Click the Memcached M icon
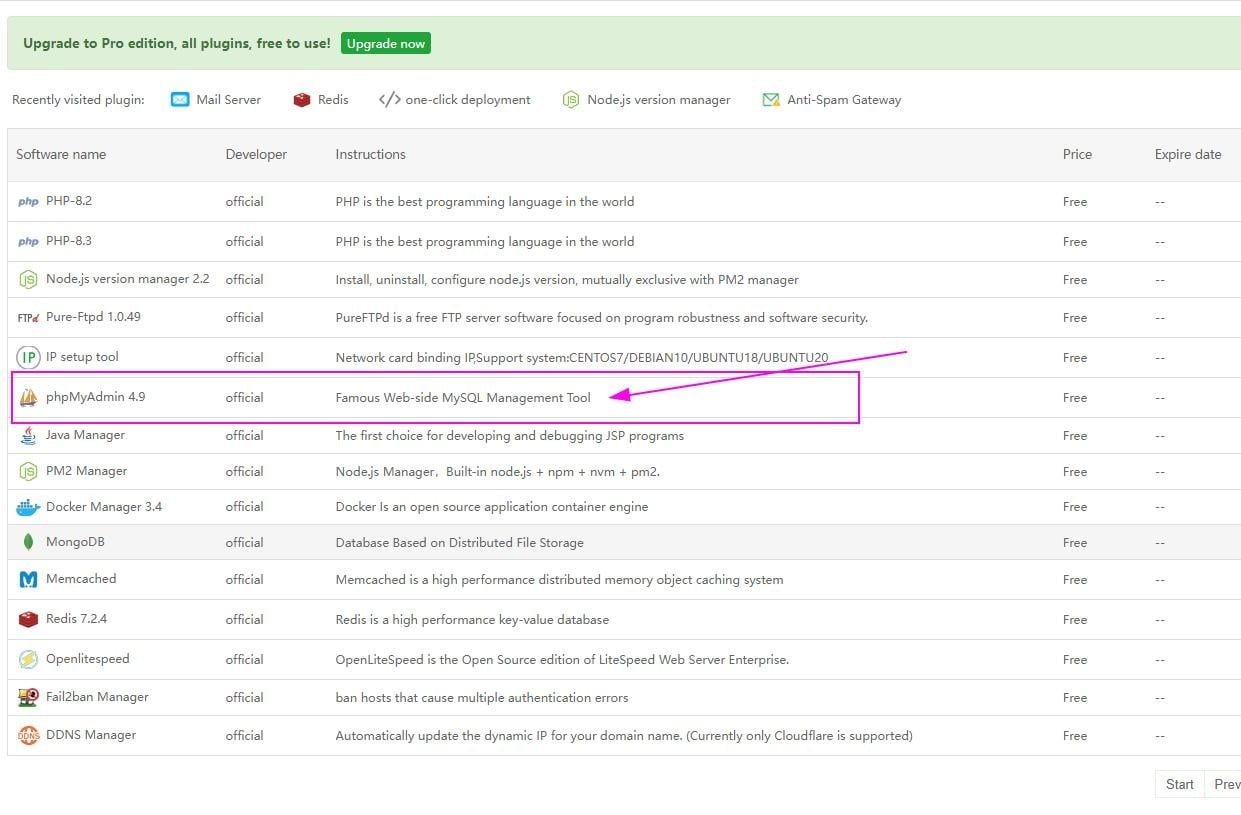The height and width of the screenshot is (815, 1241). point(28,580)
